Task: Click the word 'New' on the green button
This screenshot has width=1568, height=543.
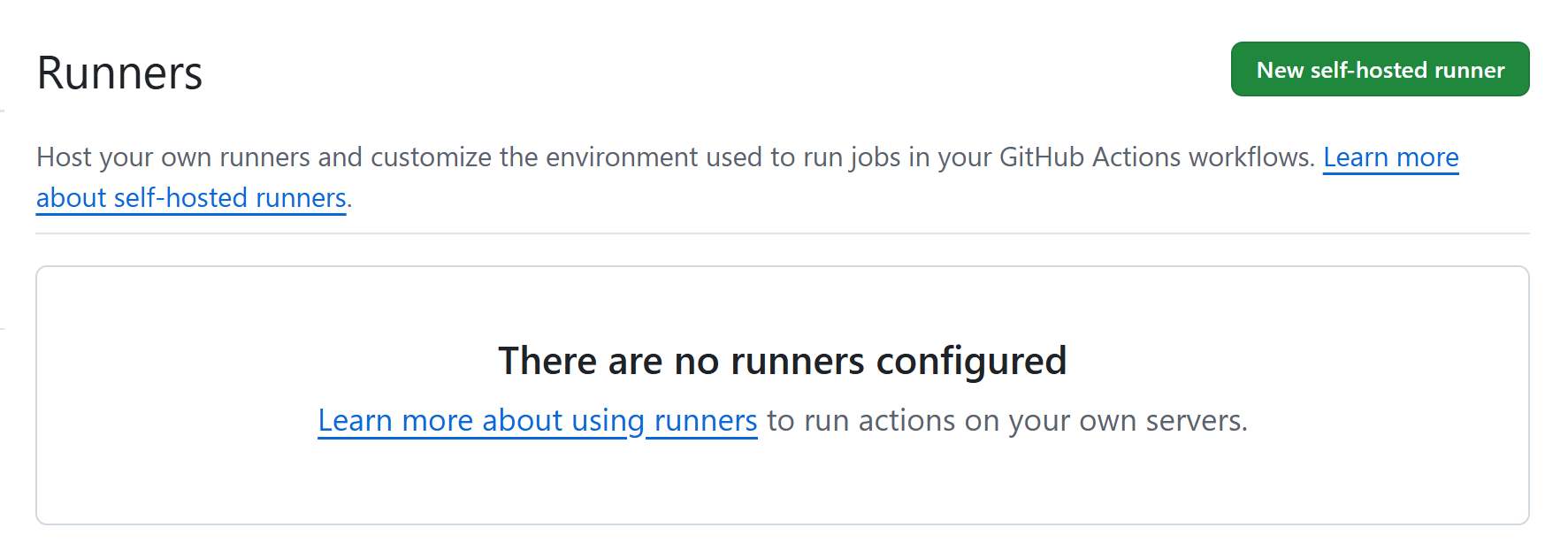Action: click(x=1280, y=70)
